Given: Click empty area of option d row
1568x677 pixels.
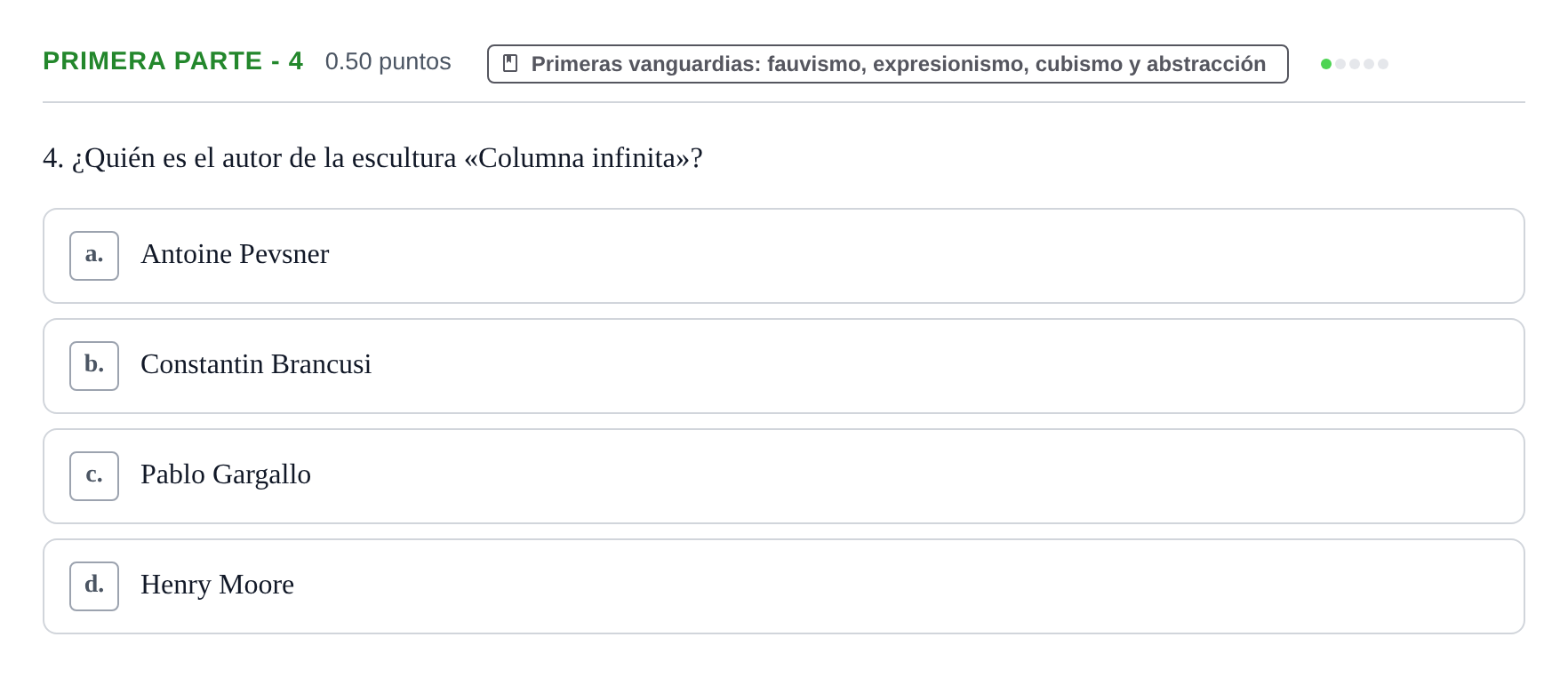Looking at the screenshot, I should click(889, 586).
